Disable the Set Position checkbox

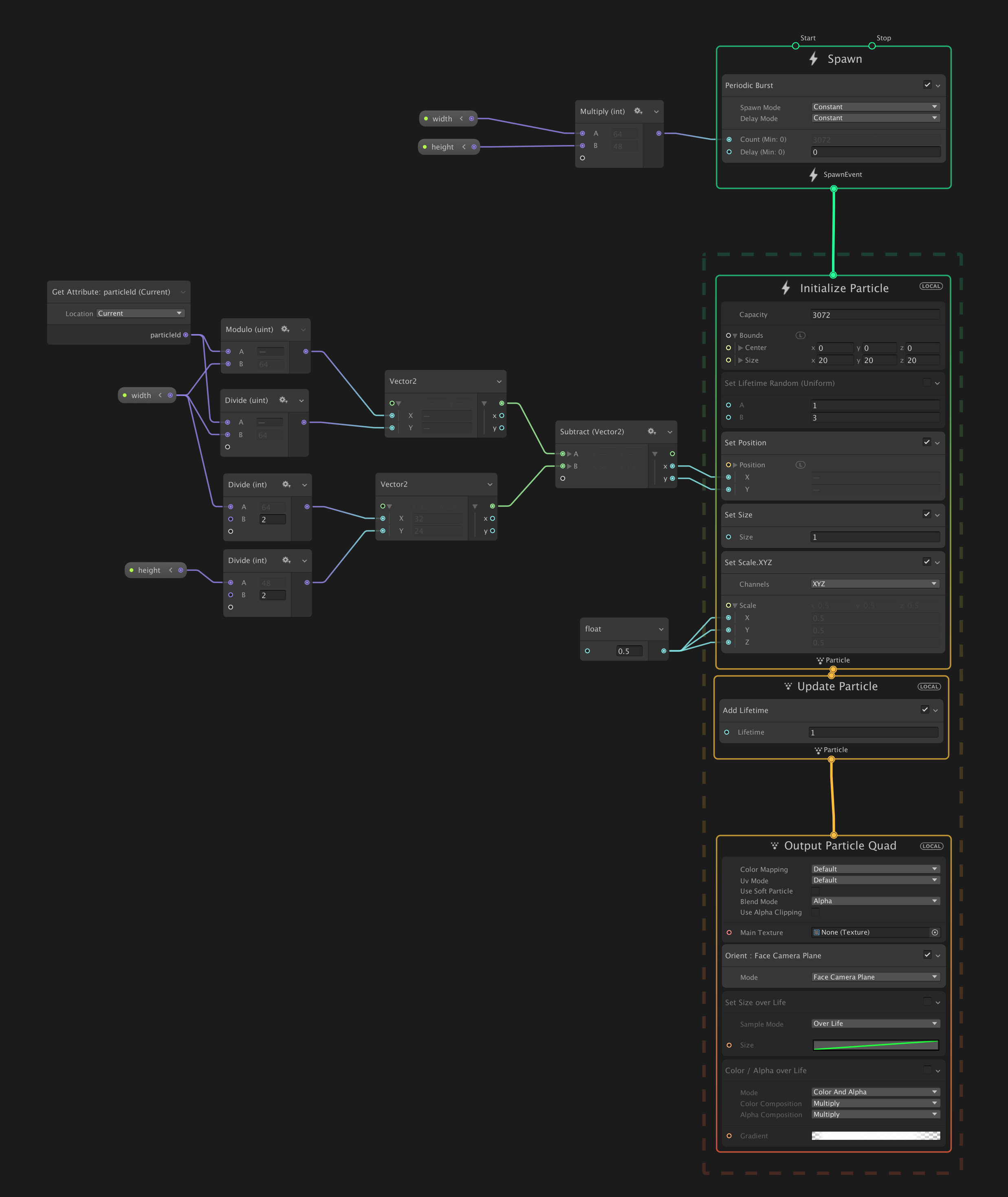tap(927, 442)
